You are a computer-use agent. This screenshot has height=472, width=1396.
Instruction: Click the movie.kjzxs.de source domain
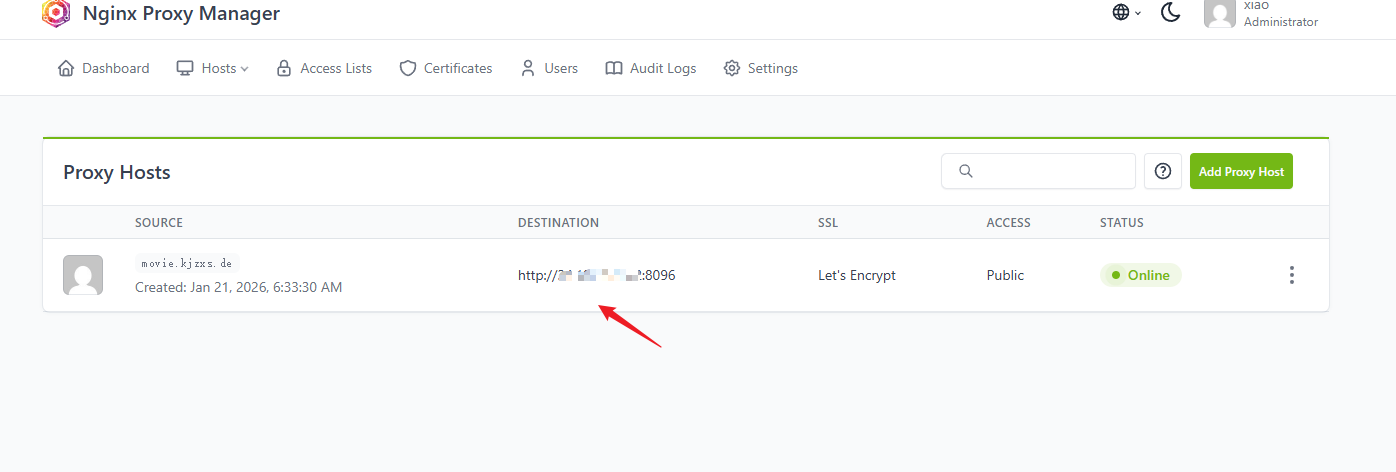188,263
